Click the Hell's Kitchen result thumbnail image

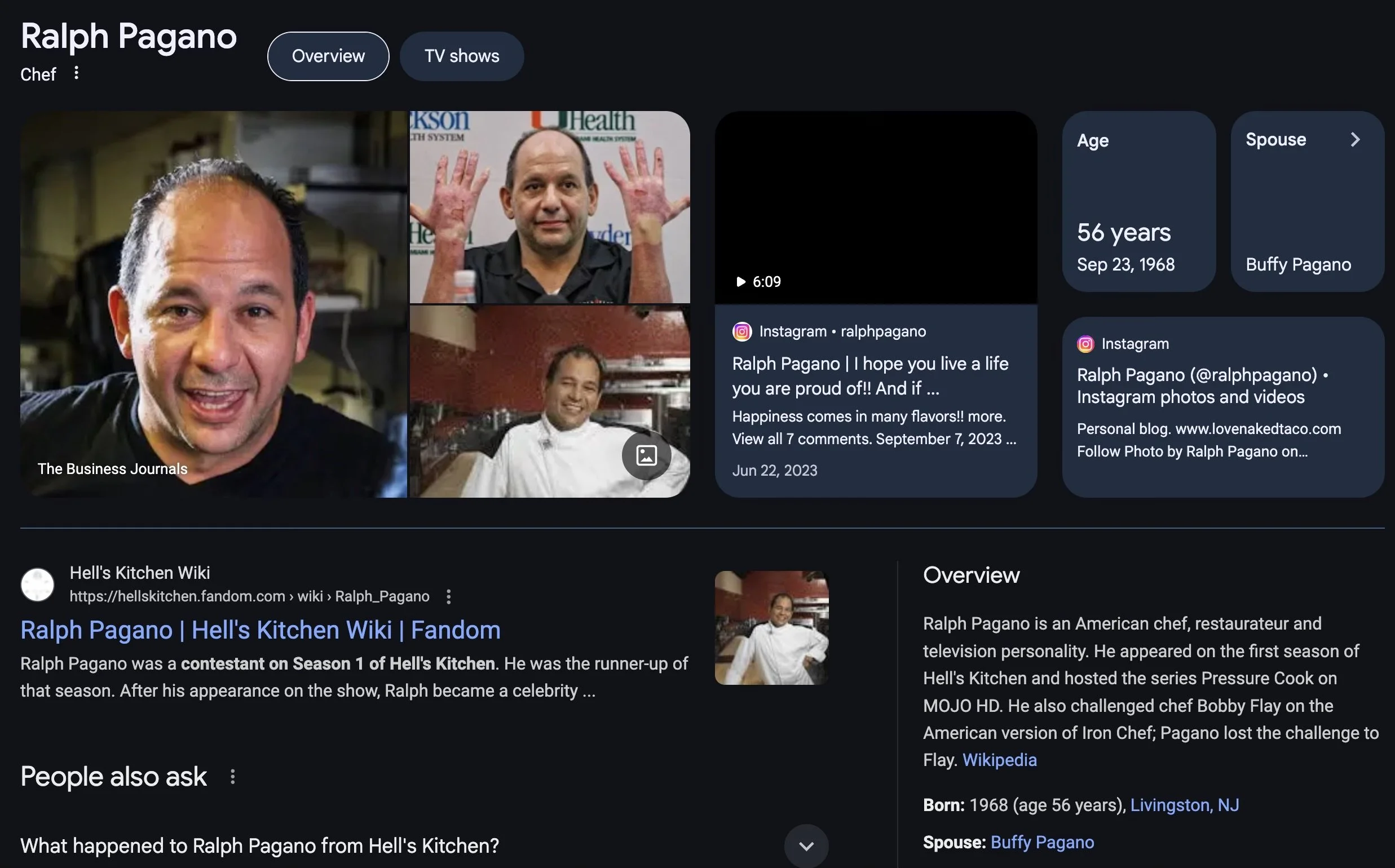coord(771,627)
